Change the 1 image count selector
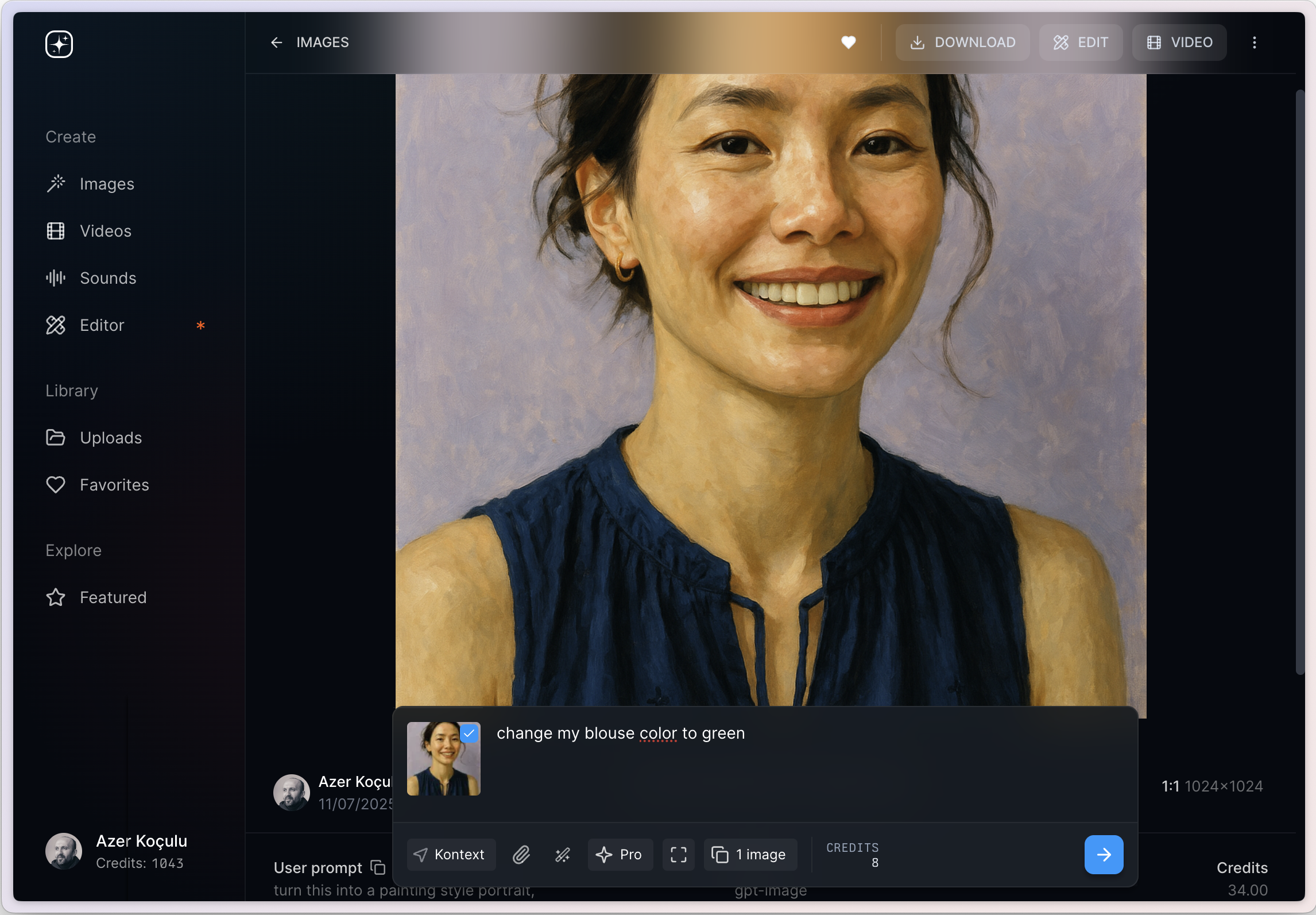 (749, 855)
